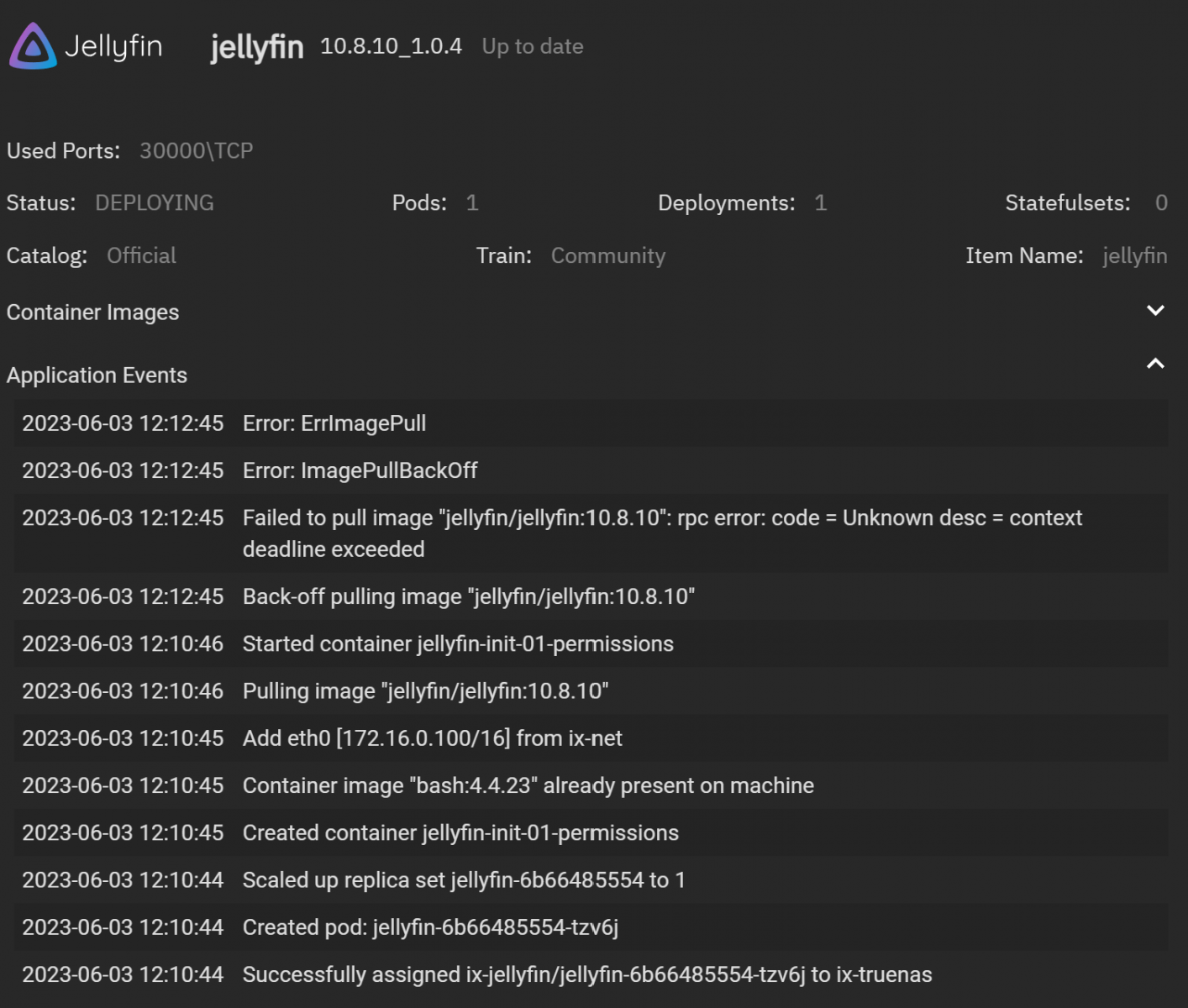The image size is (1188, 1008).
Task: Click the Train label
Action: (x=504, y=255)
